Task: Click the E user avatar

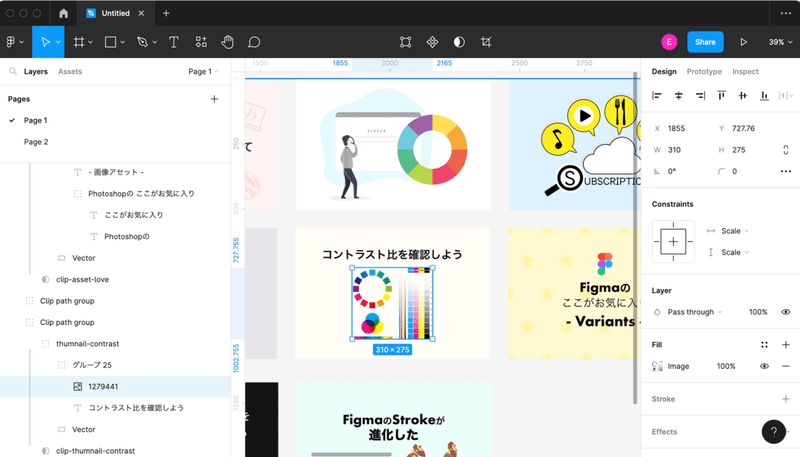Action: point(669,42)
